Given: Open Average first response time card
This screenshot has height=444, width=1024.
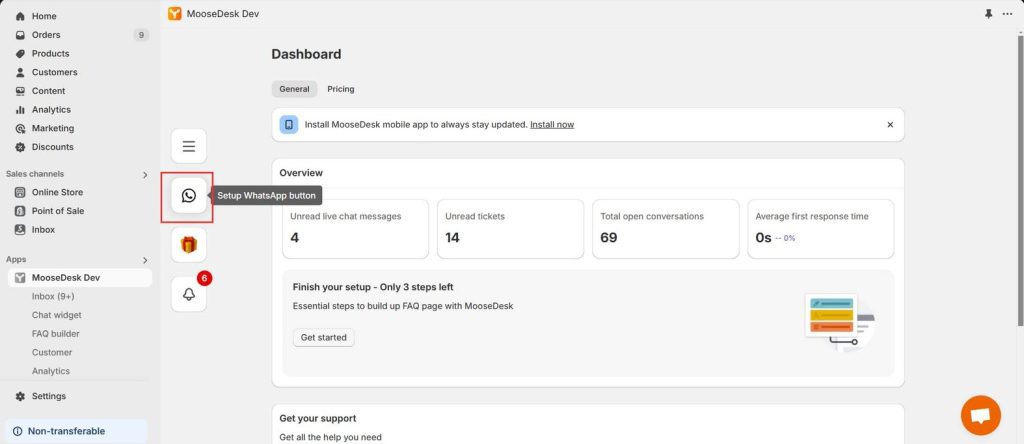Looking at the screenshot, I should click(x=820, y=229).
